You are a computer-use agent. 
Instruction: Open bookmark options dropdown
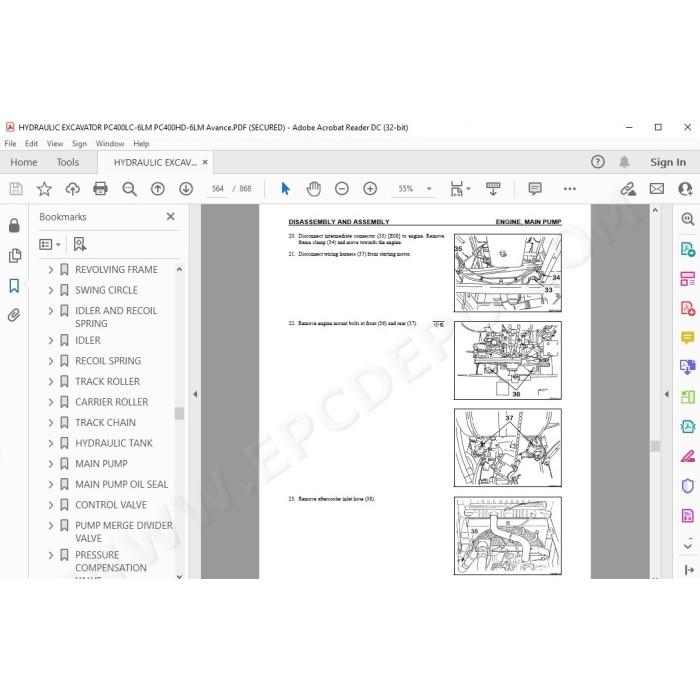click(50, 244)
